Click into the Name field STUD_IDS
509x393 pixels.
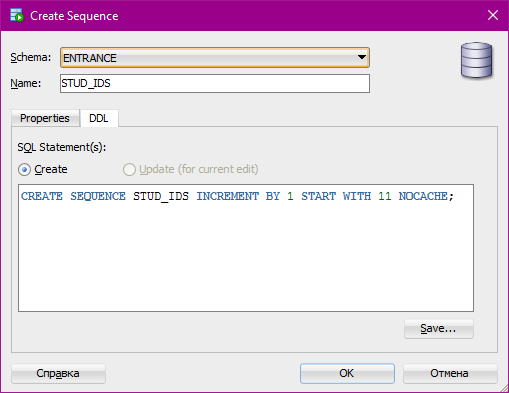click(x=215, y=83)
